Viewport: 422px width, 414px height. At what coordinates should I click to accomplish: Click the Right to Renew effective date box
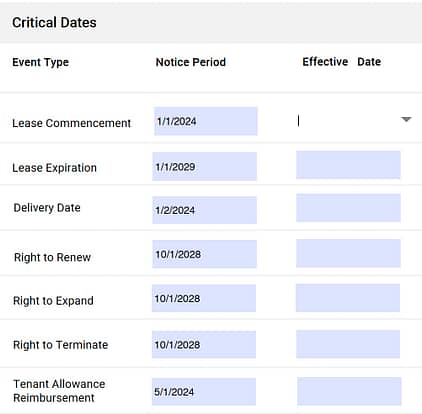348,253
